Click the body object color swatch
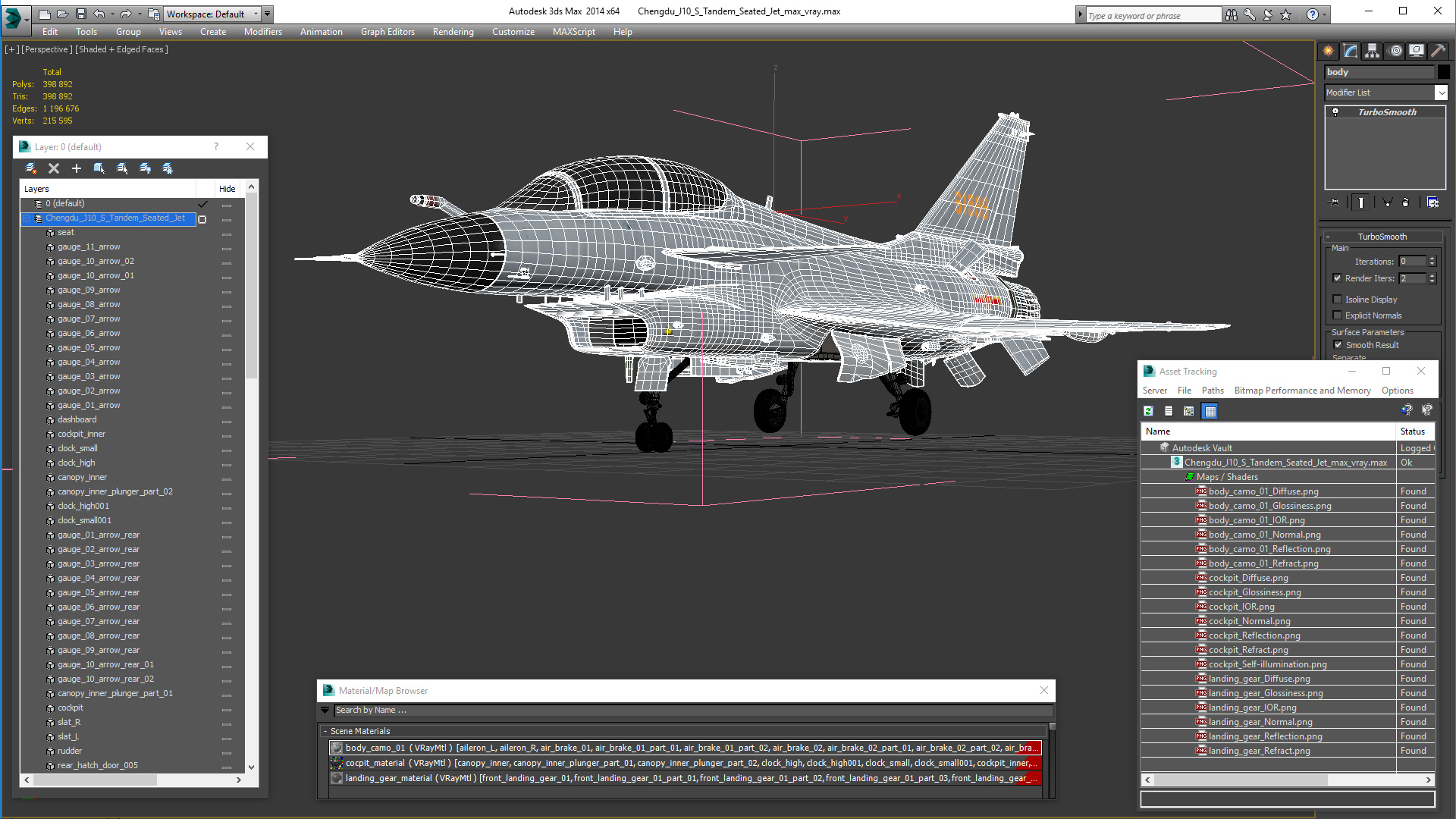1456x819 pixels. point(1444,72)
